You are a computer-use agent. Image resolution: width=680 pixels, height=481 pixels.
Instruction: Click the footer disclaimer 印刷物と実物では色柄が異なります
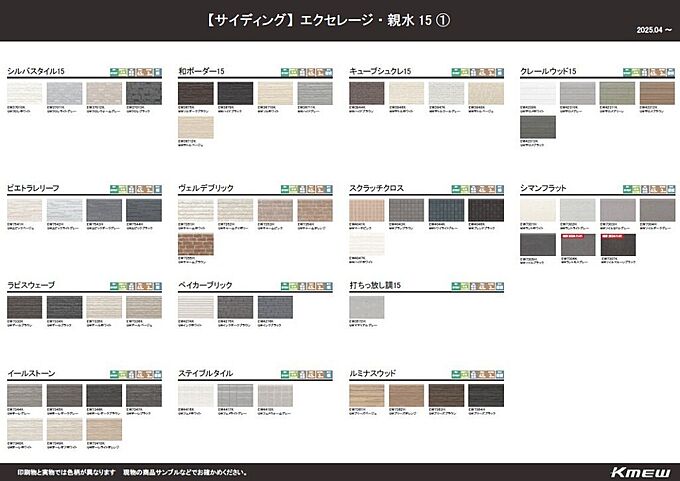point(66,472)
